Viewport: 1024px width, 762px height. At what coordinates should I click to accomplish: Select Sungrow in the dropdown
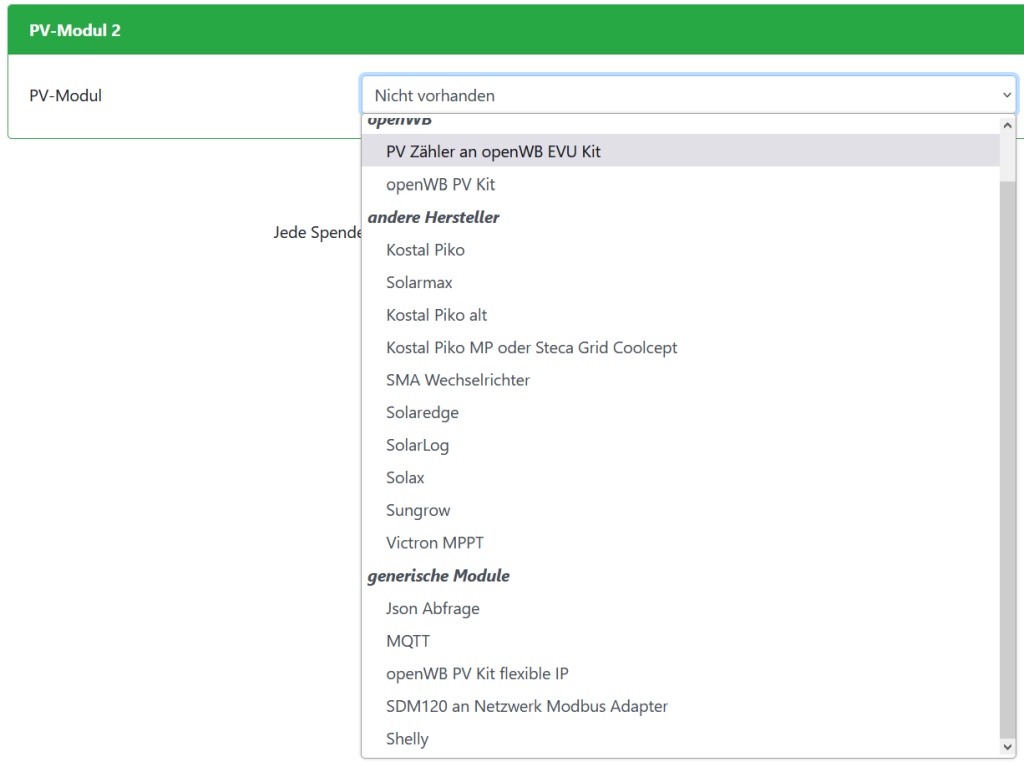(x=418, y=511)
